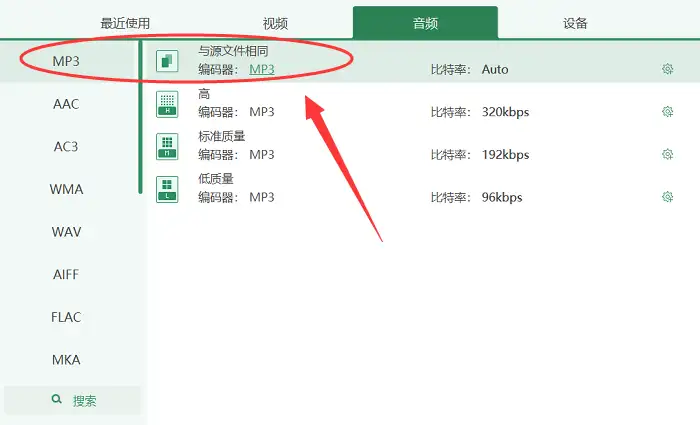Open settings gear for 192kbps preset
Screen dimensions: 700x425
[x=667, y=154]
